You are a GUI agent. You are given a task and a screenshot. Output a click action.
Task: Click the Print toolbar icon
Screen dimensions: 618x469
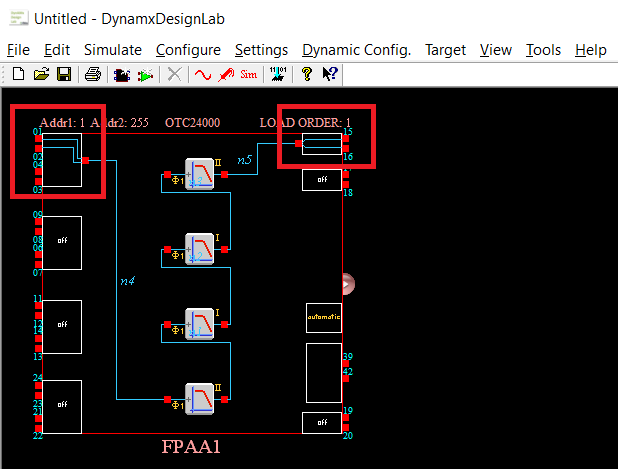click(x=92, y=74)
